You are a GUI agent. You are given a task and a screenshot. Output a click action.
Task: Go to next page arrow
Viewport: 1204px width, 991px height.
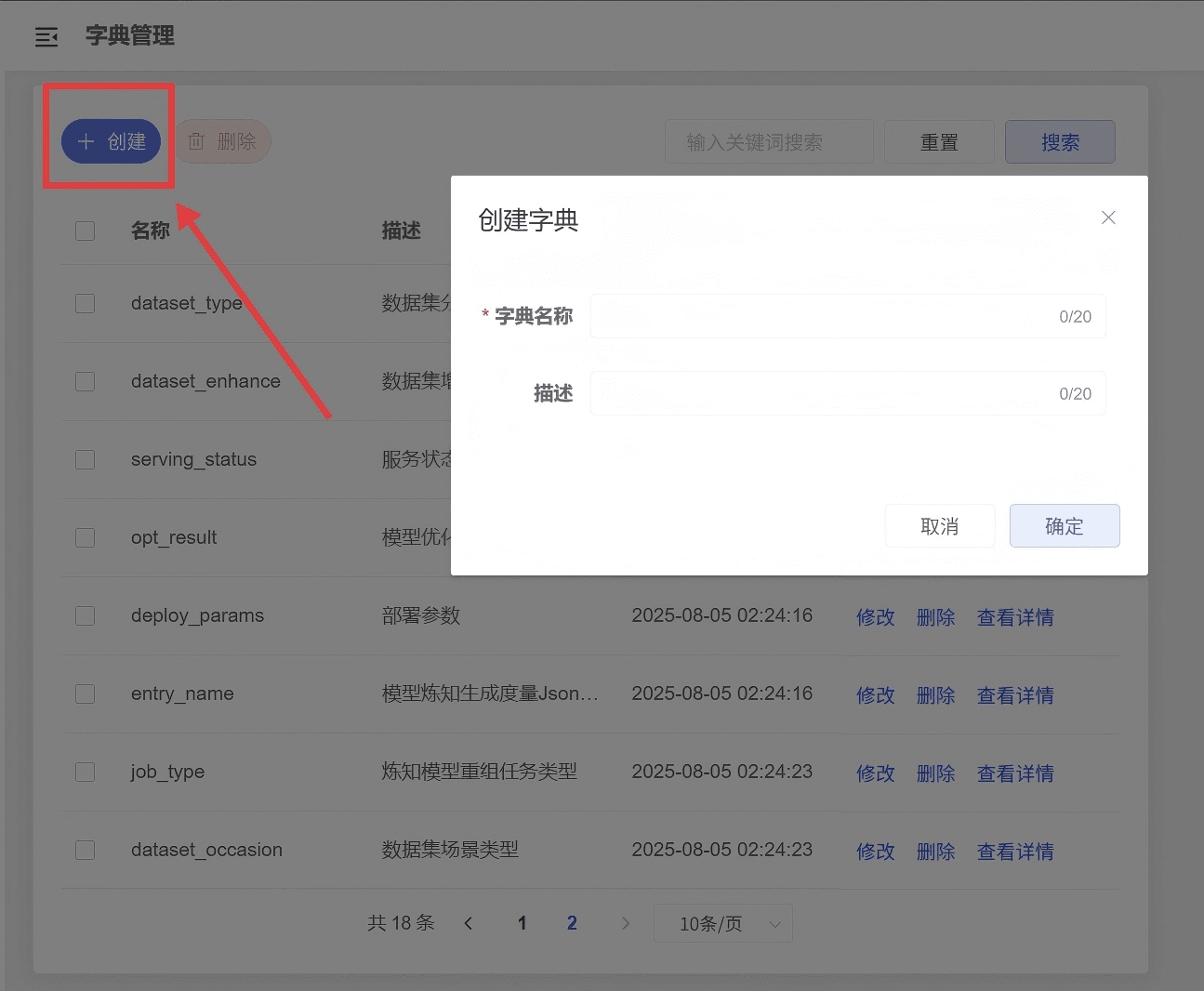[625, 923]
